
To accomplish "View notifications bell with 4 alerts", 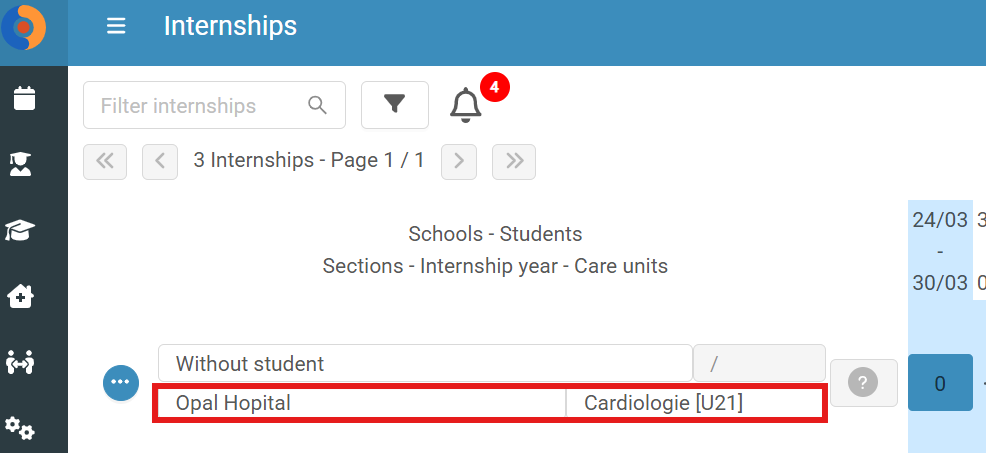I will (466, 105).
